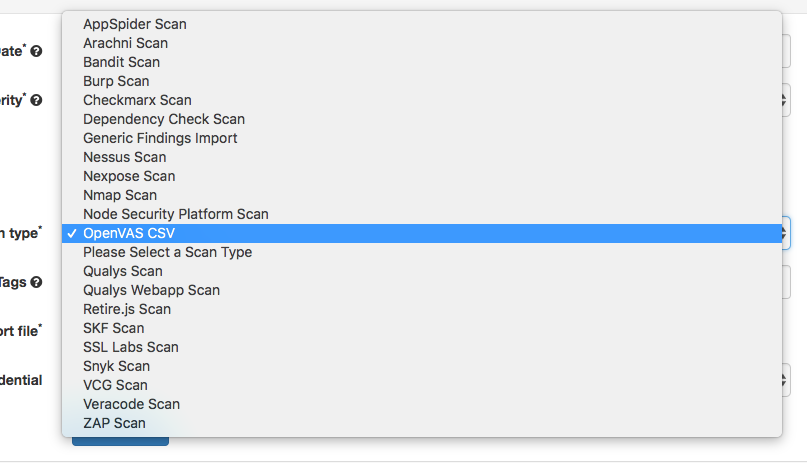The width and height of the screenshot is (807, 463).
Task: Choose Checkmarx Scan from the list
Action: click(137, 100)
